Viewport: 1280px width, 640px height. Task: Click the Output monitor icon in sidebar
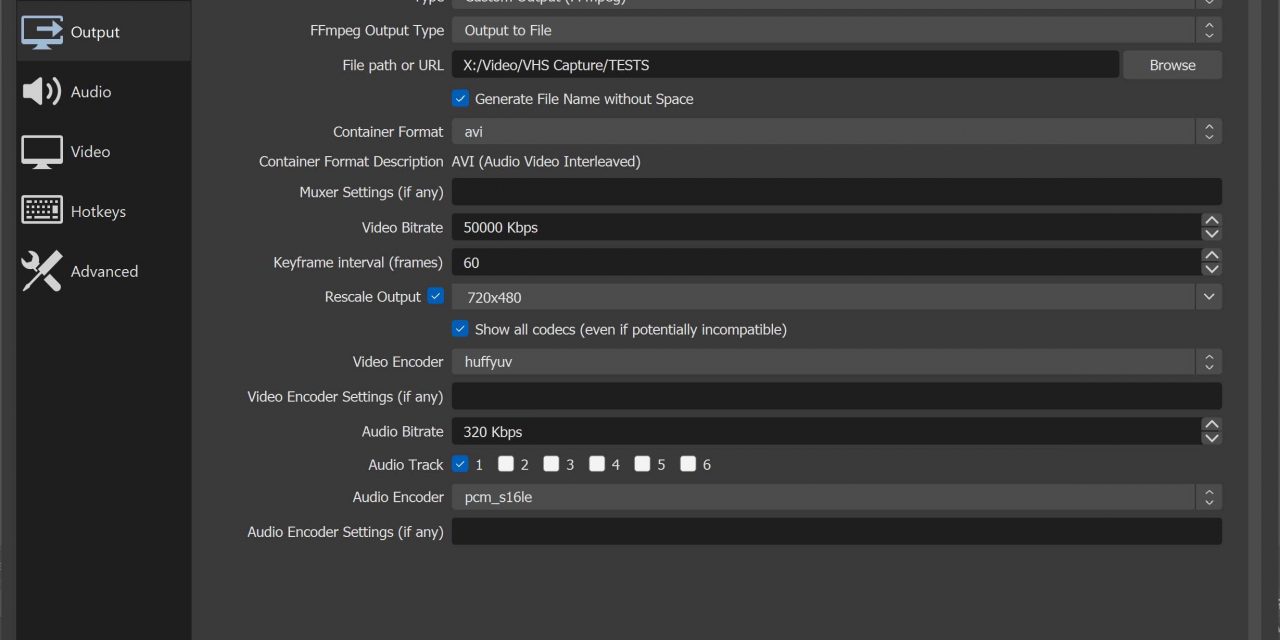(42, 32)
